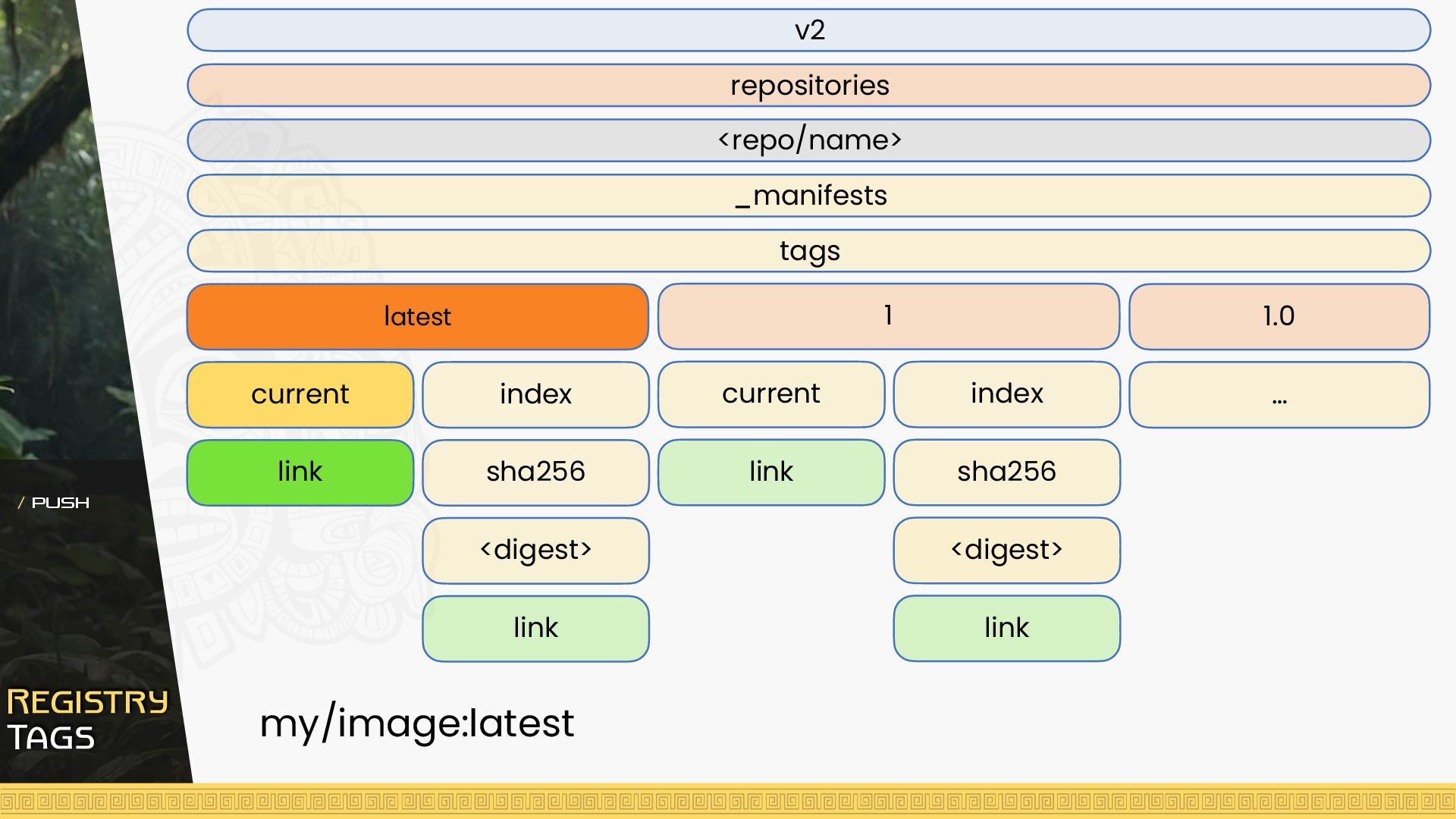Click the tags directory bar

point(808,251)
